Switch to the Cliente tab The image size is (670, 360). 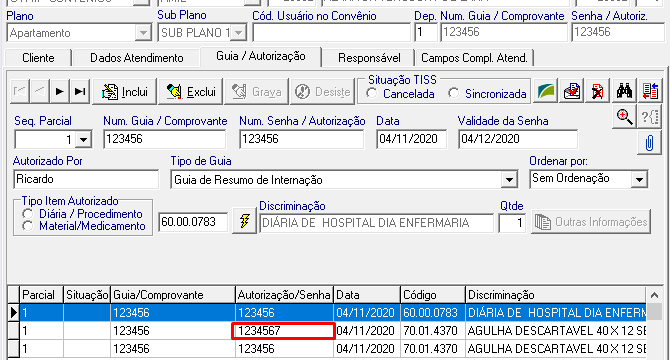[x=38, y=58]
